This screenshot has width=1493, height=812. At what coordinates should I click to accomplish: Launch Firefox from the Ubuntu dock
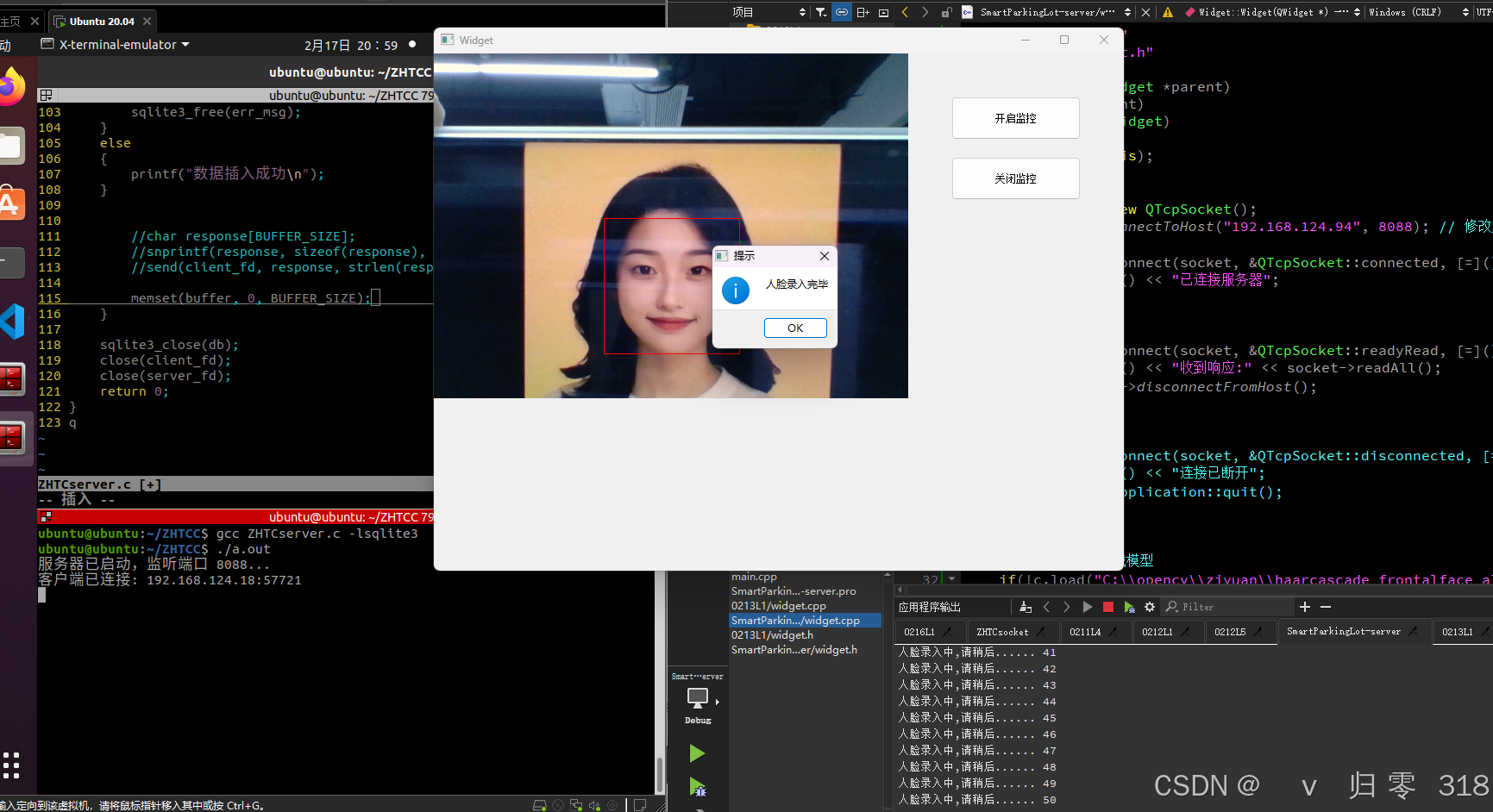(x=11, y=87)
